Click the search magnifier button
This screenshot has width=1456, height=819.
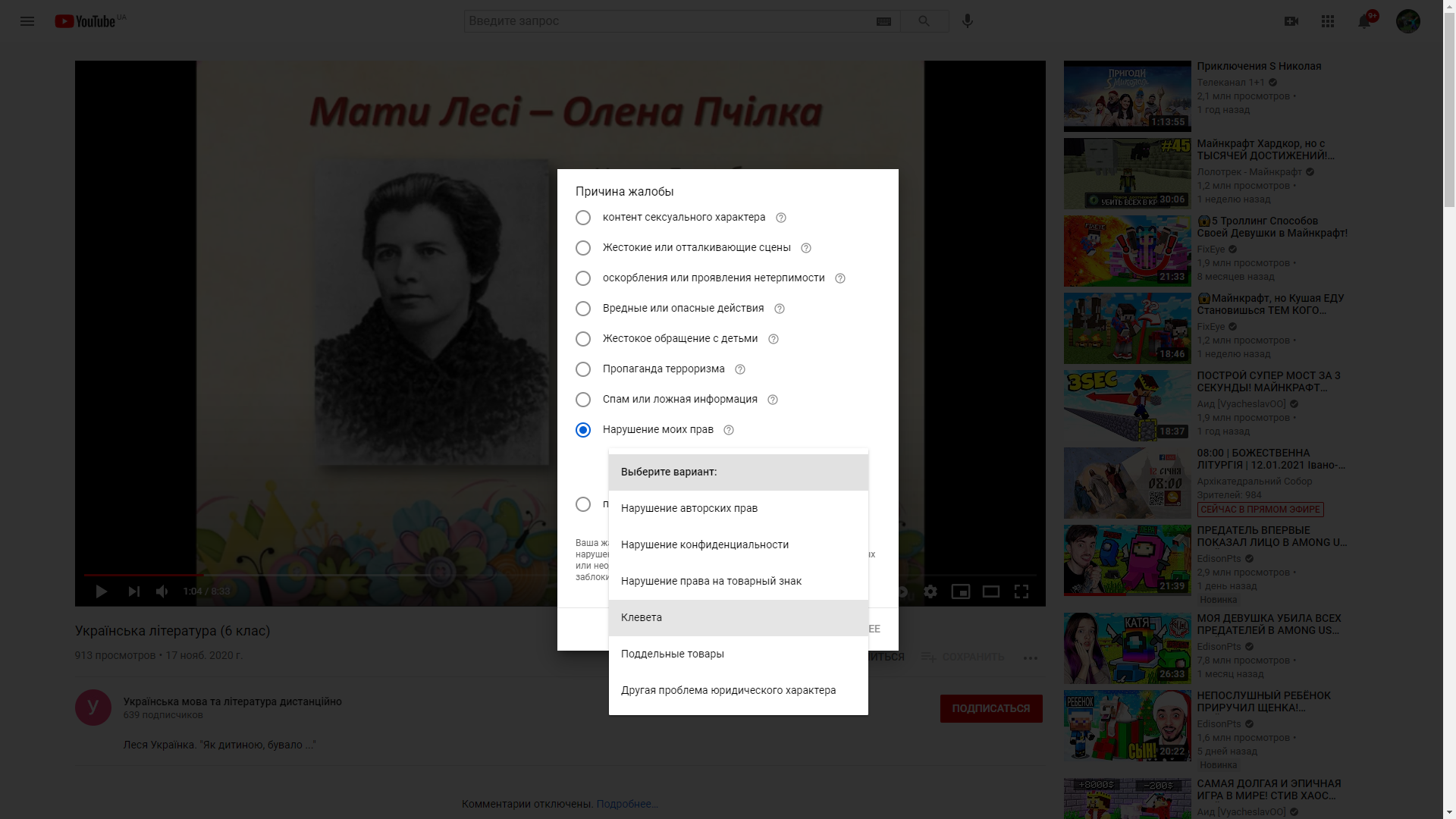(x=924, y=21)
